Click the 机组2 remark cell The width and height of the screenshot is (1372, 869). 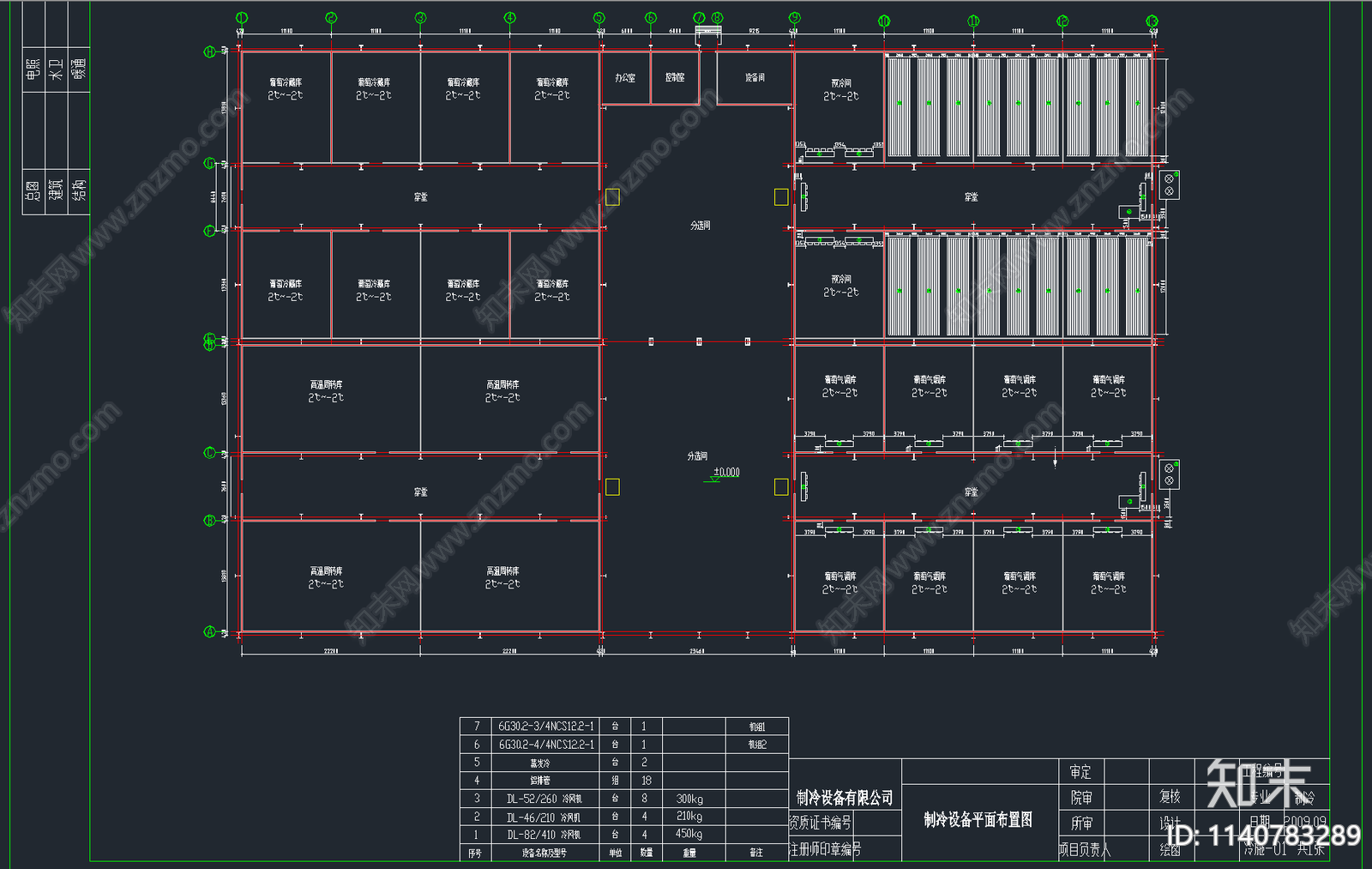(756, 745)
